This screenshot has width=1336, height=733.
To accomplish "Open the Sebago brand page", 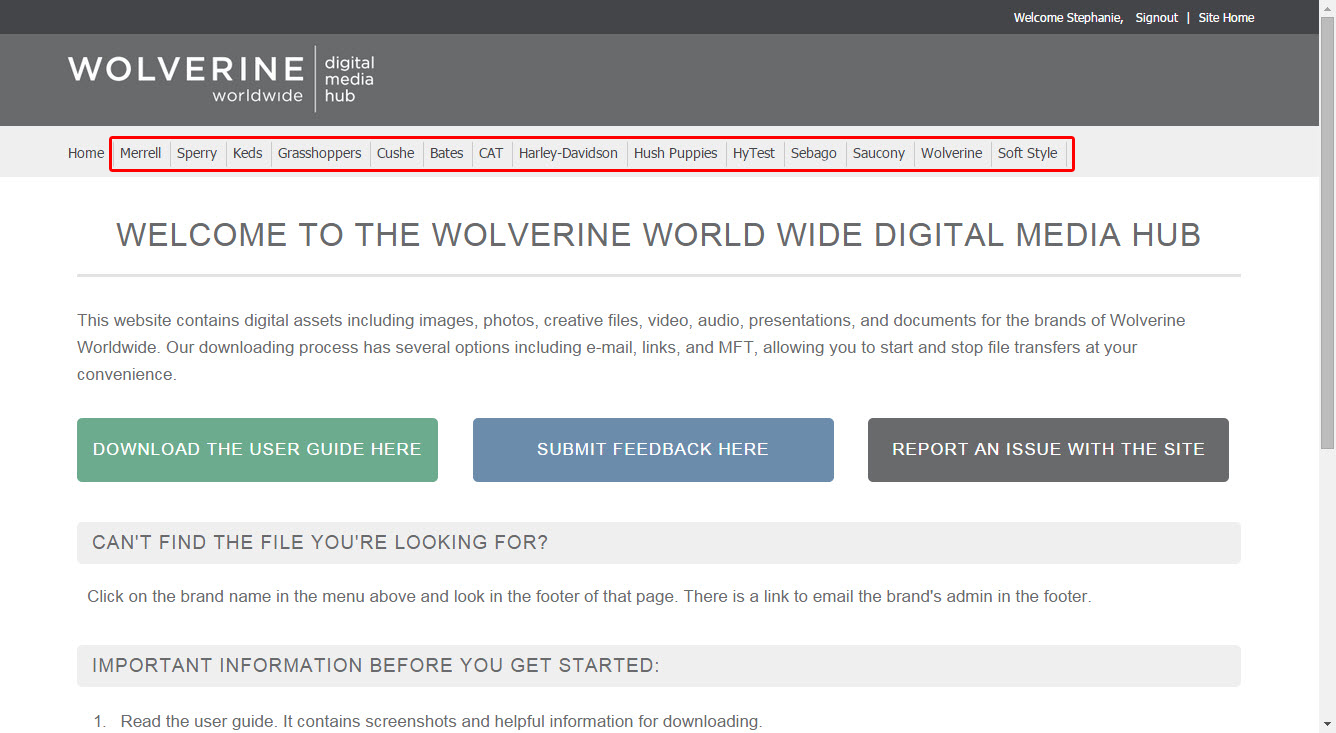I will tap(814, 153).
